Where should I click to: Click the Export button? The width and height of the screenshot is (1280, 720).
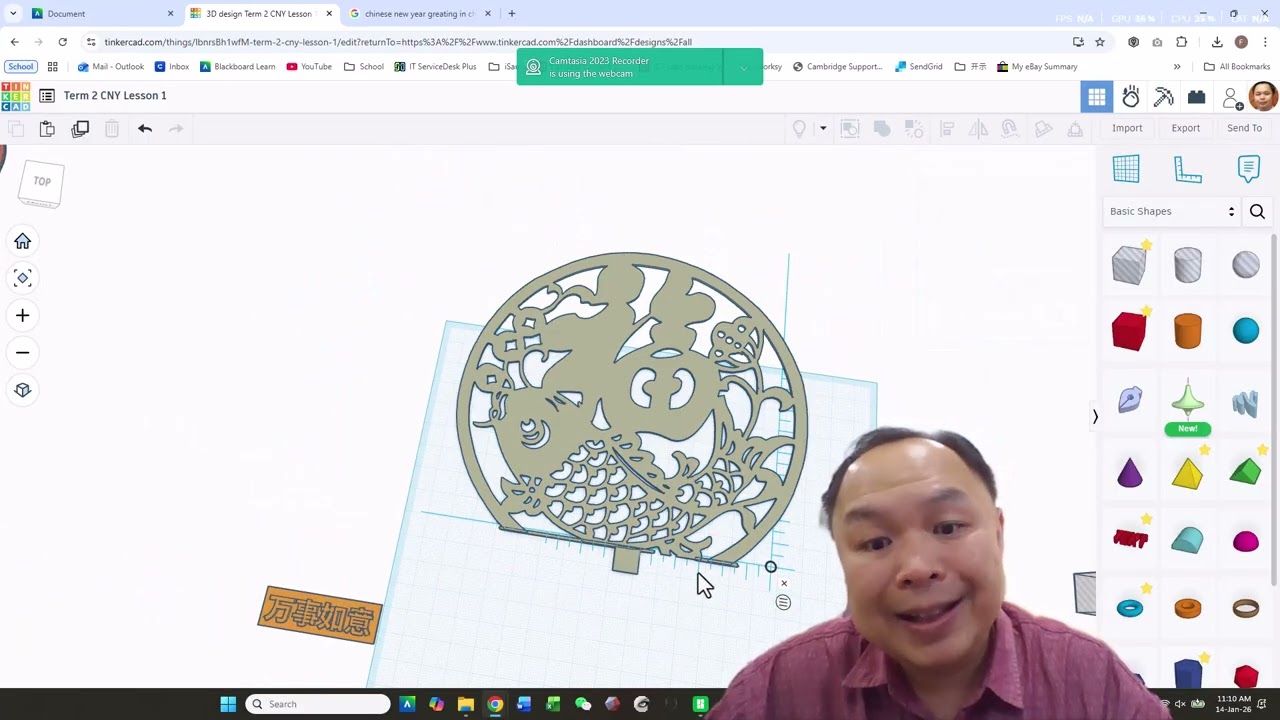(x=1186, y=128)
